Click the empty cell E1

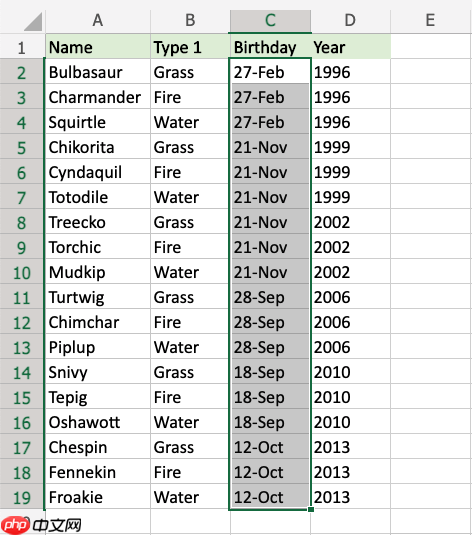pyautogui.click(x=431, y=47)
